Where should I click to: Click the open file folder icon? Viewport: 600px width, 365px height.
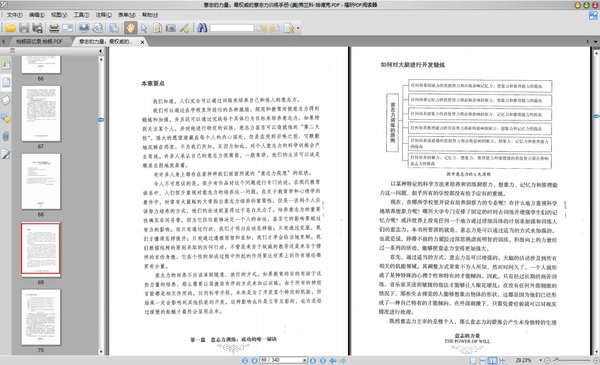coord(10,28)
